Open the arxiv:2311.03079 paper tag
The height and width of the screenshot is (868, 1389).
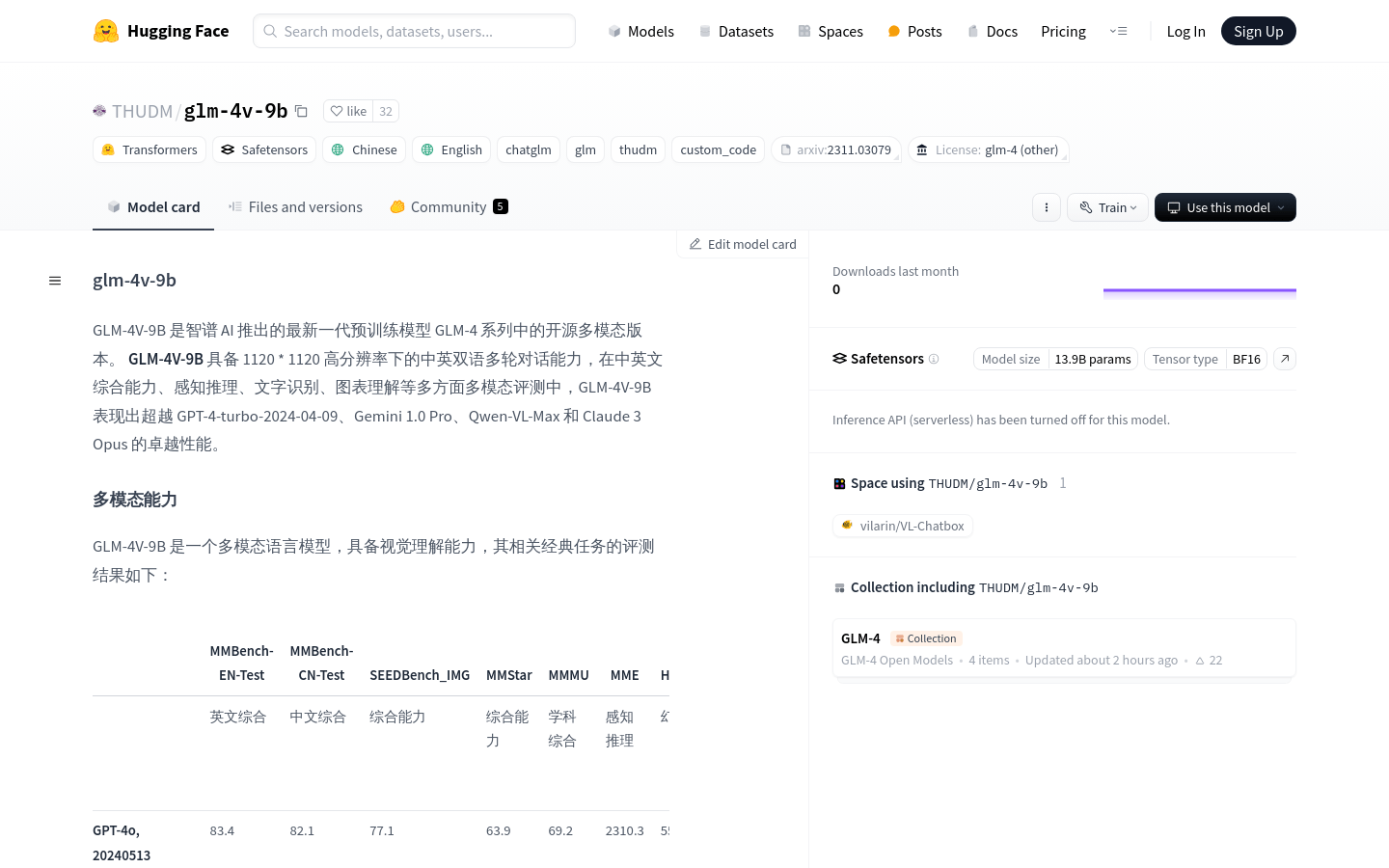pos(835,149)
